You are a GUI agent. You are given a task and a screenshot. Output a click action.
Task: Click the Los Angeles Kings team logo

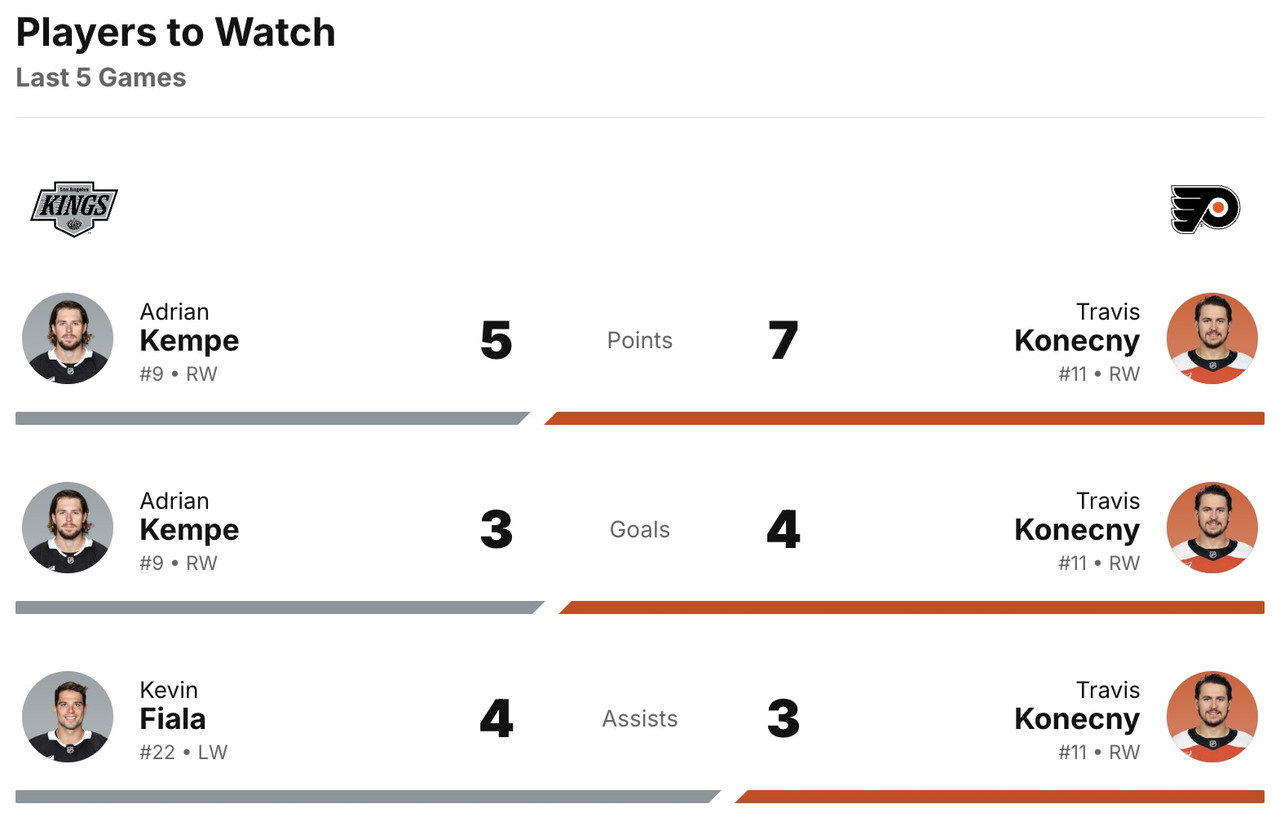(74, 208)
